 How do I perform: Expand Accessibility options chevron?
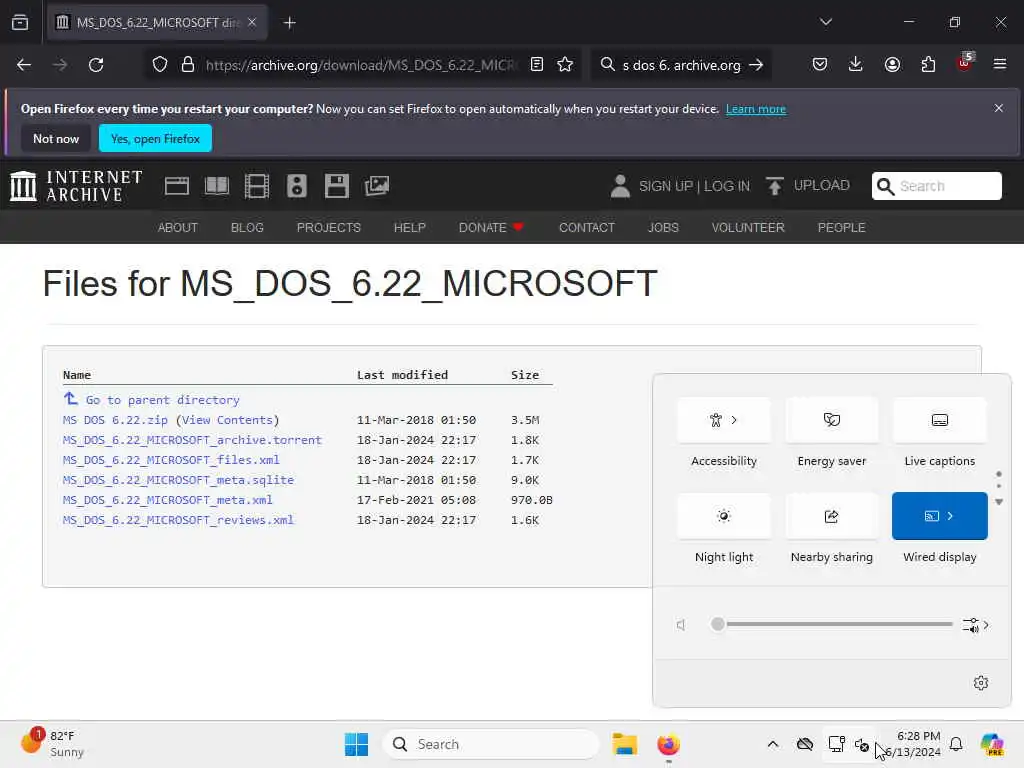734,420
